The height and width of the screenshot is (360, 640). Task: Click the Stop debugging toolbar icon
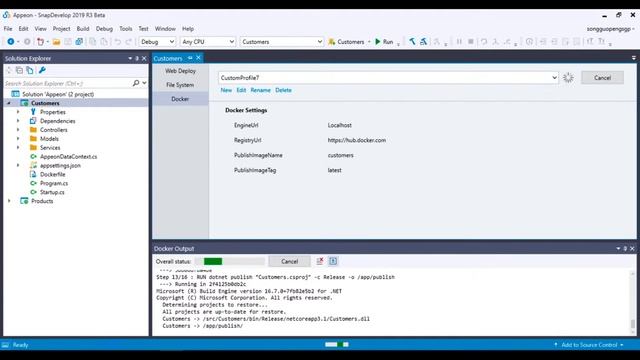pos(471,42)
